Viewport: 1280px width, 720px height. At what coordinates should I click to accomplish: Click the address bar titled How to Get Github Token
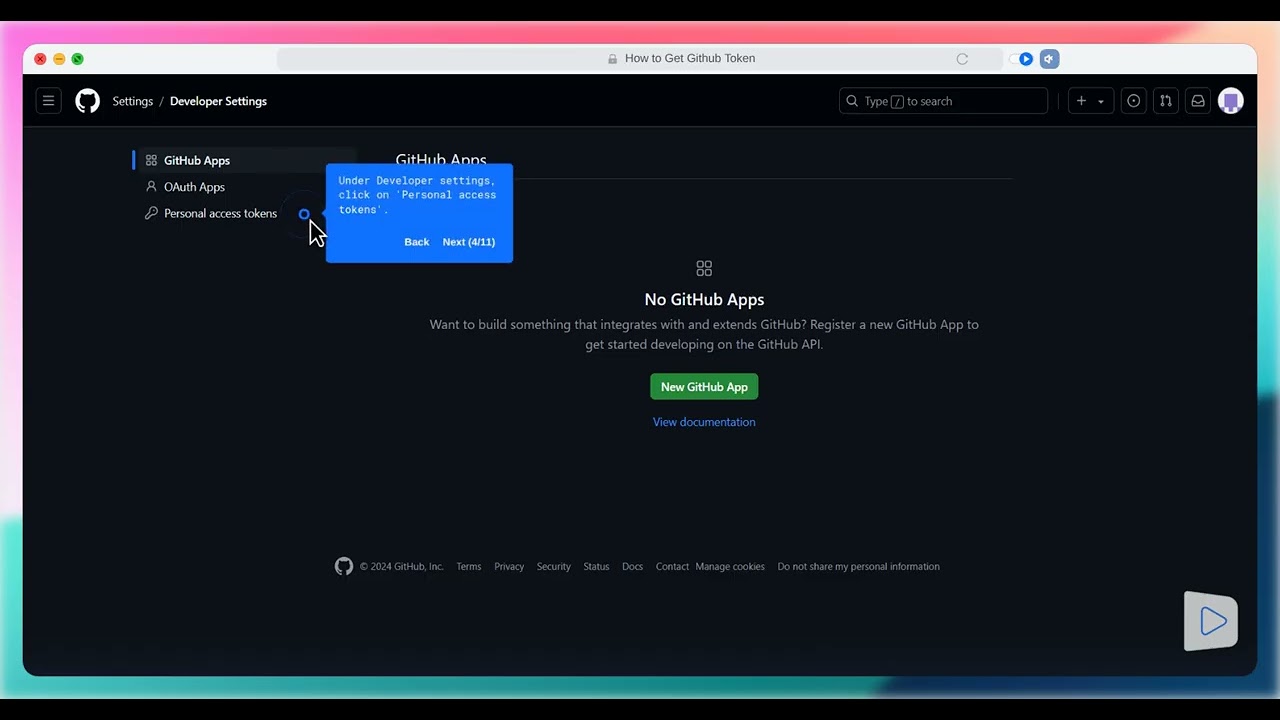[640, 59]
